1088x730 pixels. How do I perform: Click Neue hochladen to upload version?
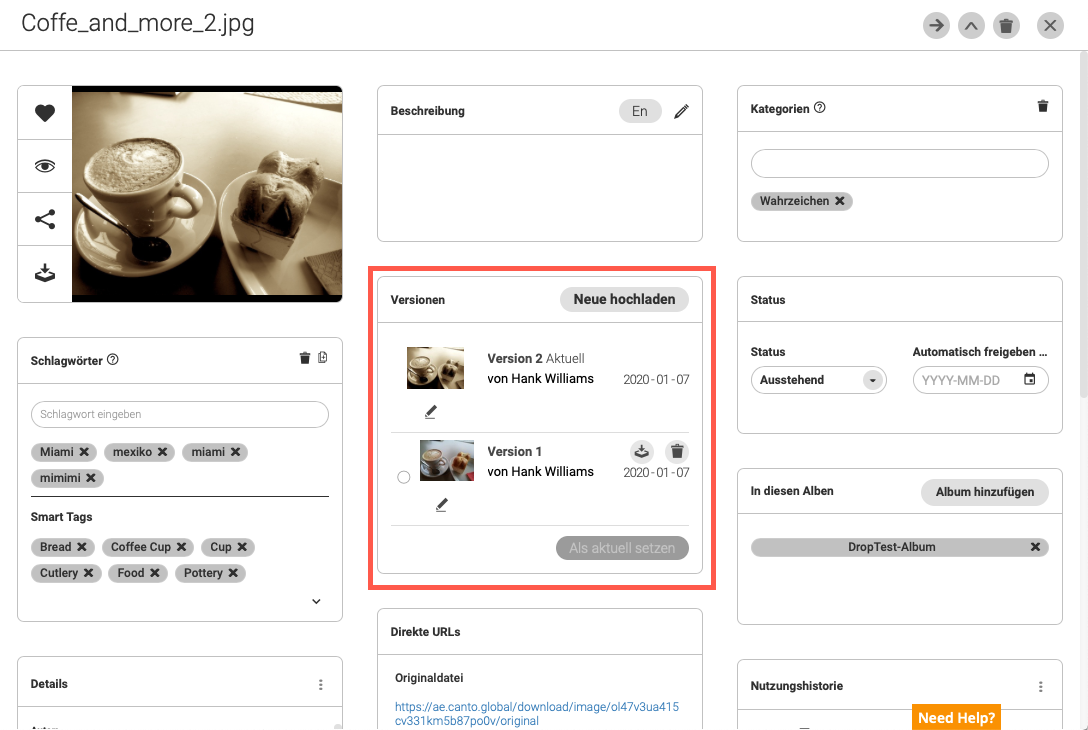[624, 299]
